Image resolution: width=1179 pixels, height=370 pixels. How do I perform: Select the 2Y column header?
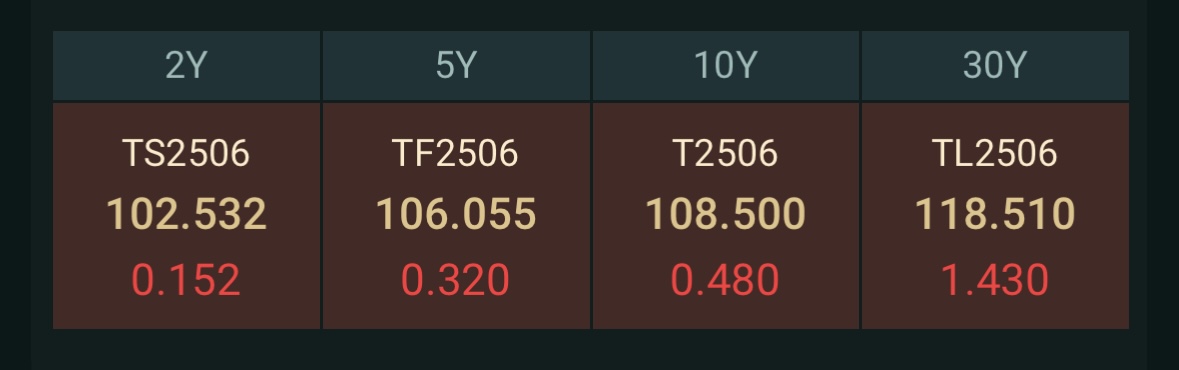click(186, 65)
